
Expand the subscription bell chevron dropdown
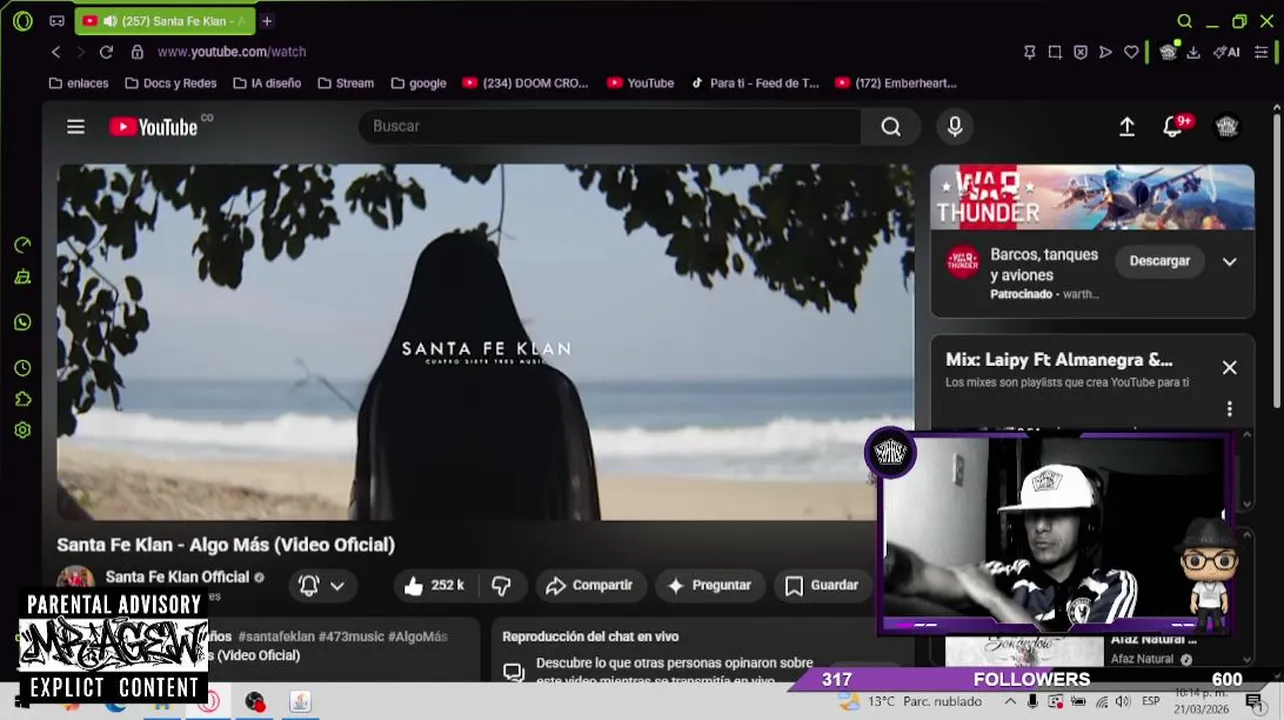pyautogui.click(x=337, y=586)
